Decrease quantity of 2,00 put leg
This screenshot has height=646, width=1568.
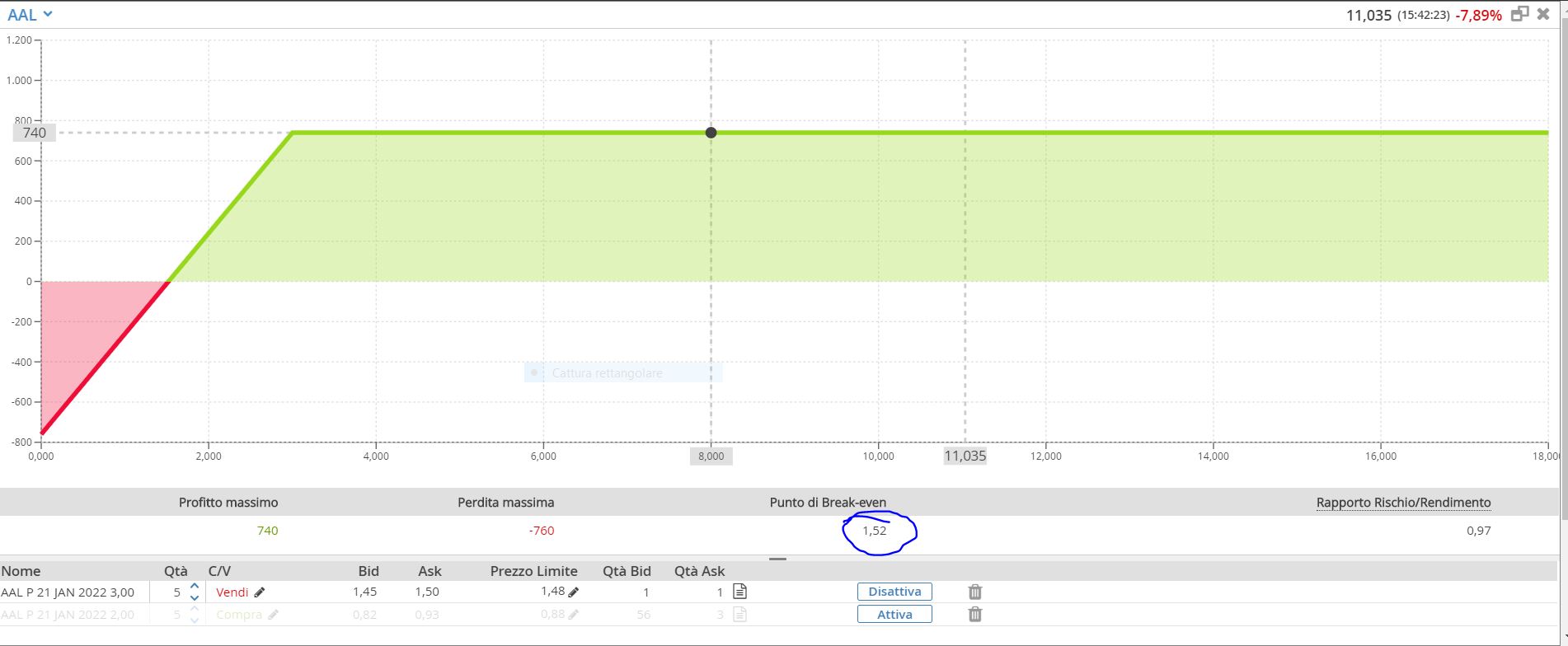point(195,620)
